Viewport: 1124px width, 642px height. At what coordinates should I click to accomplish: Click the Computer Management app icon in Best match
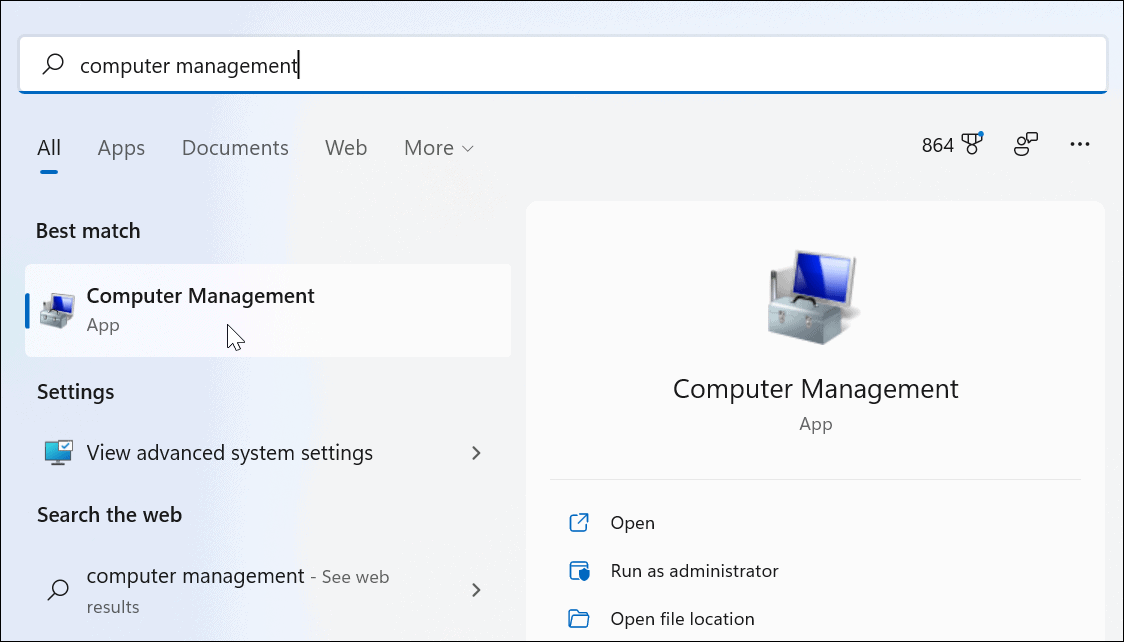(55, 308)
